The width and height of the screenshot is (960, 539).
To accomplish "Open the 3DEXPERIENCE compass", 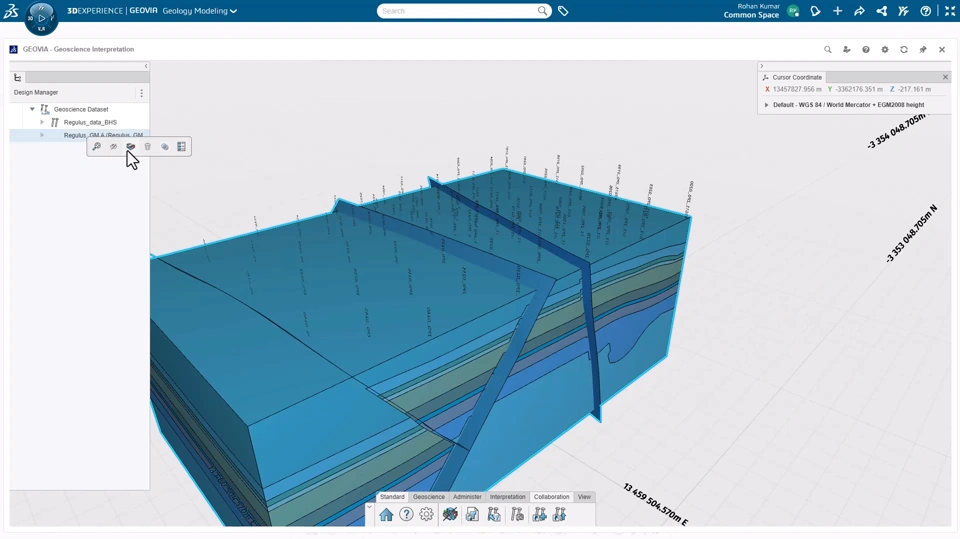I will click(41, 18).
